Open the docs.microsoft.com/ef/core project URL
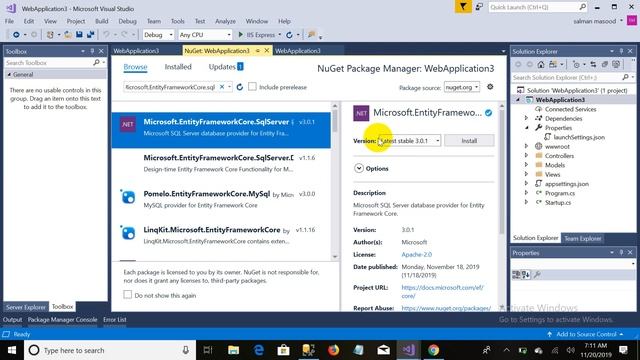Viewport: 640px width, 360px height. (442, 291)
